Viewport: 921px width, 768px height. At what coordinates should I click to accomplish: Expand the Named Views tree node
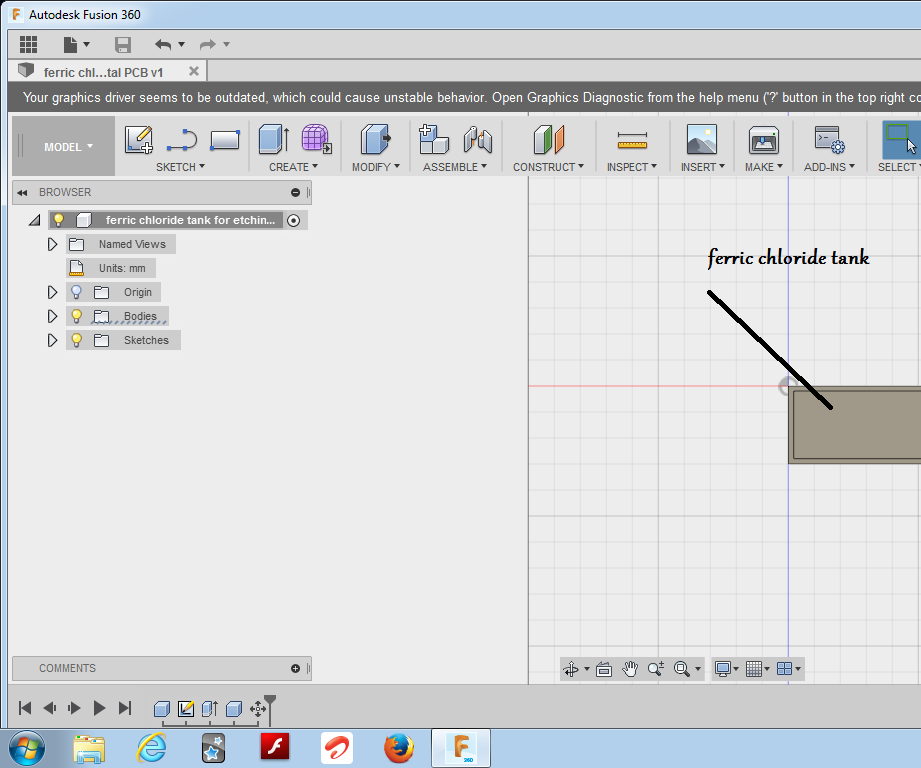coord(53,244)
